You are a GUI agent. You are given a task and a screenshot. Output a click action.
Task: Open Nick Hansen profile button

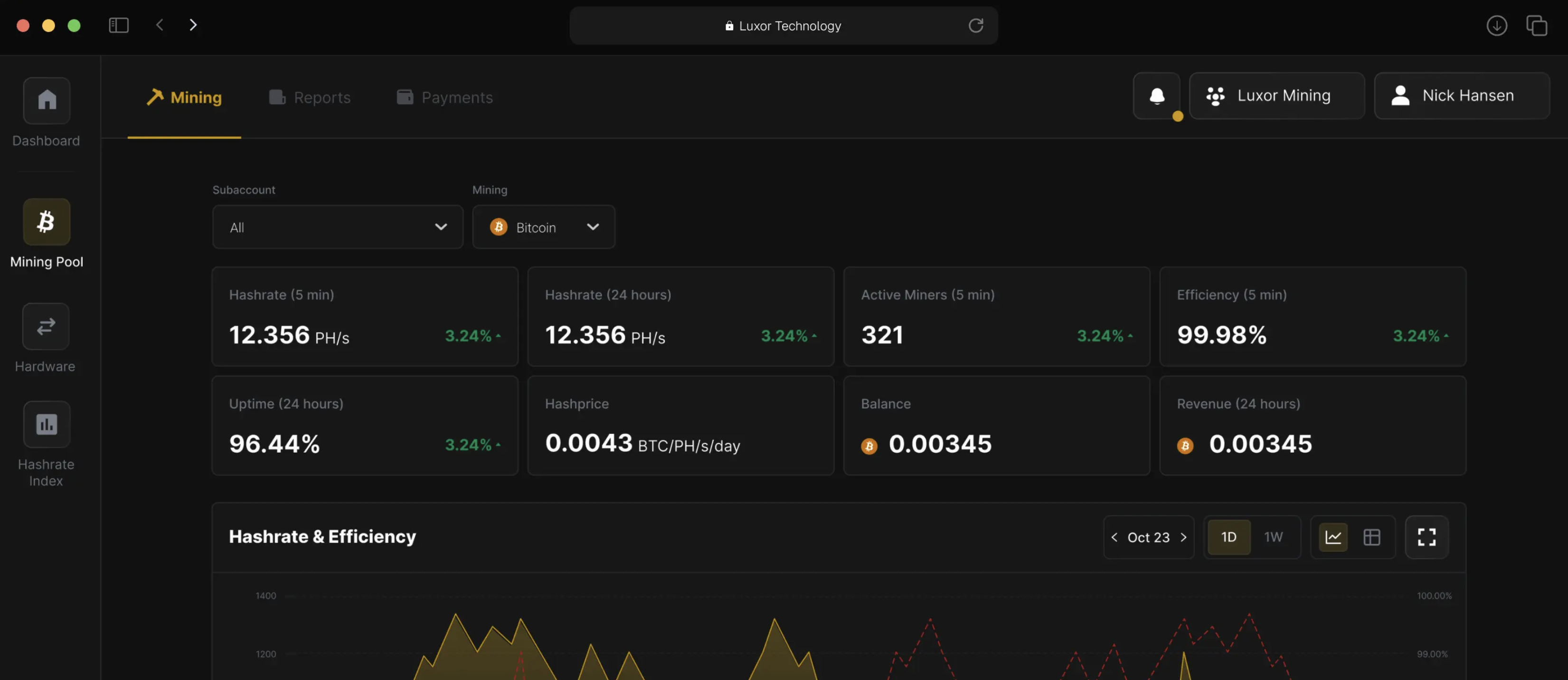[1462, 96]
